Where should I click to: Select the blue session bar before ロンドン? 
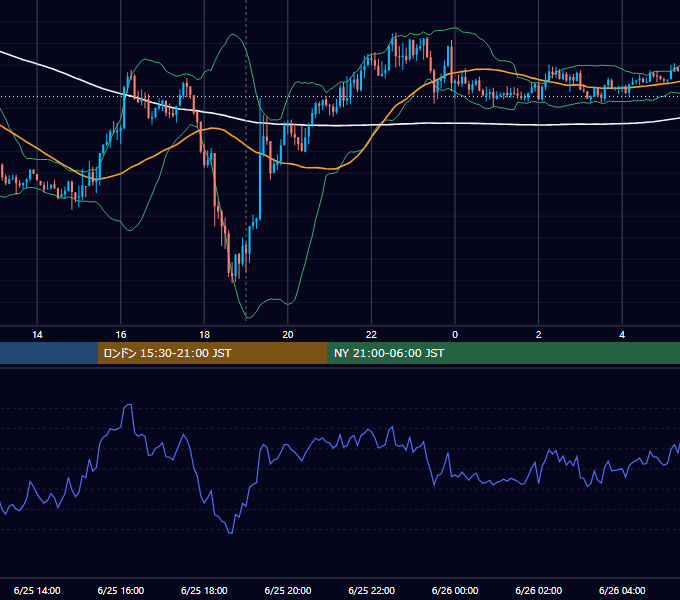[49, 353]
